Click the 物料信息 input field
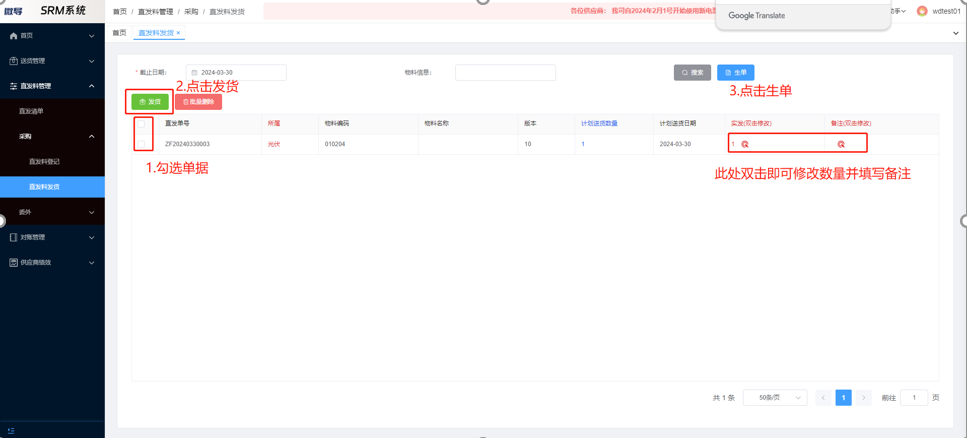Screen dimensions: 967x438 505,73
